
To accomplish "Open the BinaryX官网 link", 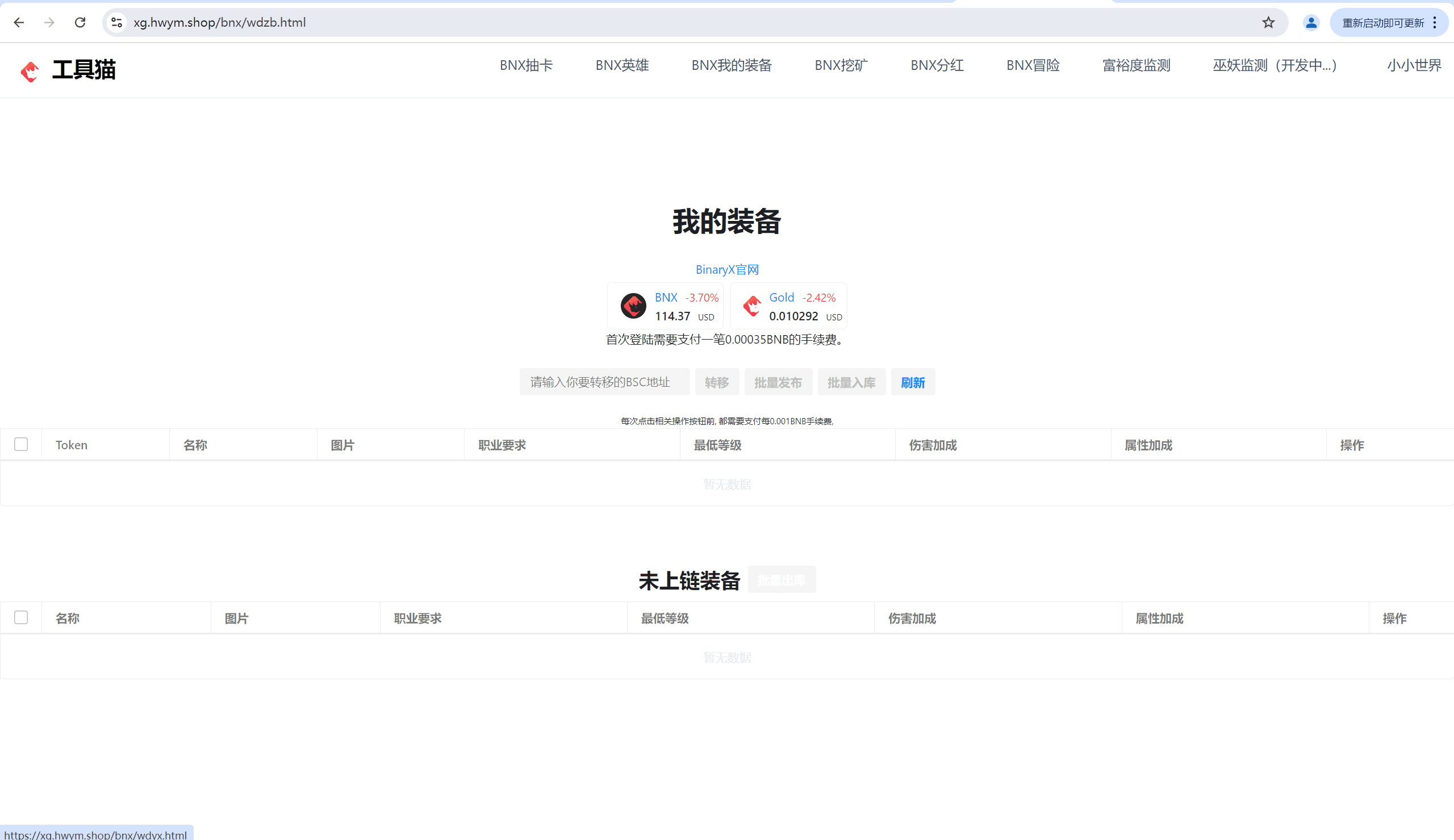I will tap(726, 269).
